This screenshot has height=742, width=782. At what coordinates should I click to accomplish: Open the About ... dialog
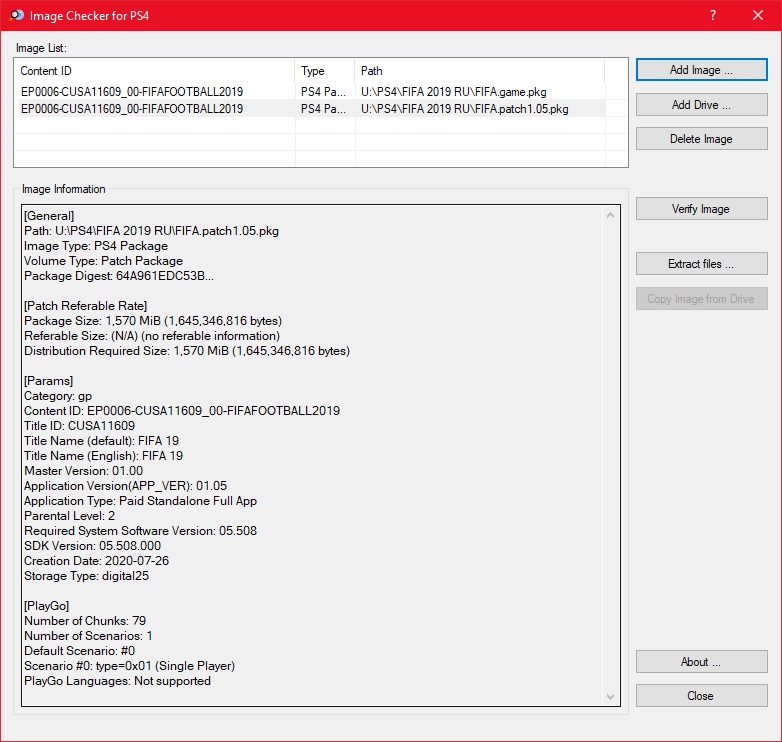coord(701,662)
